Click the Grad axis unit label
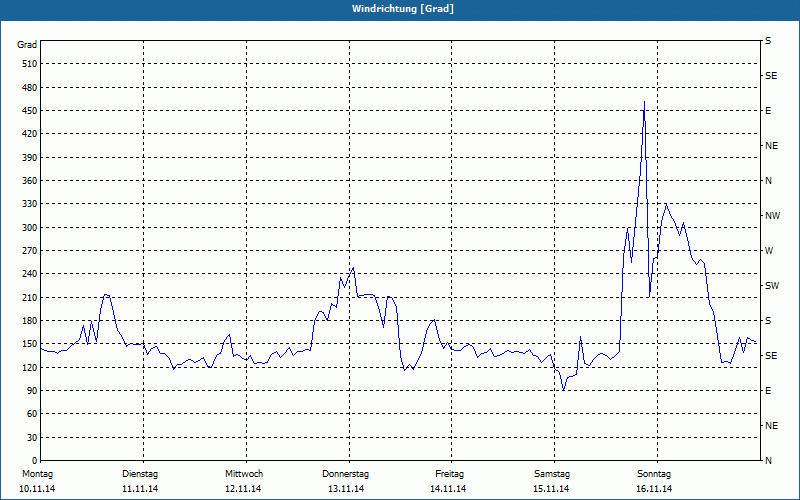Viewport: 800px width, 500px height. click(27, 45)
